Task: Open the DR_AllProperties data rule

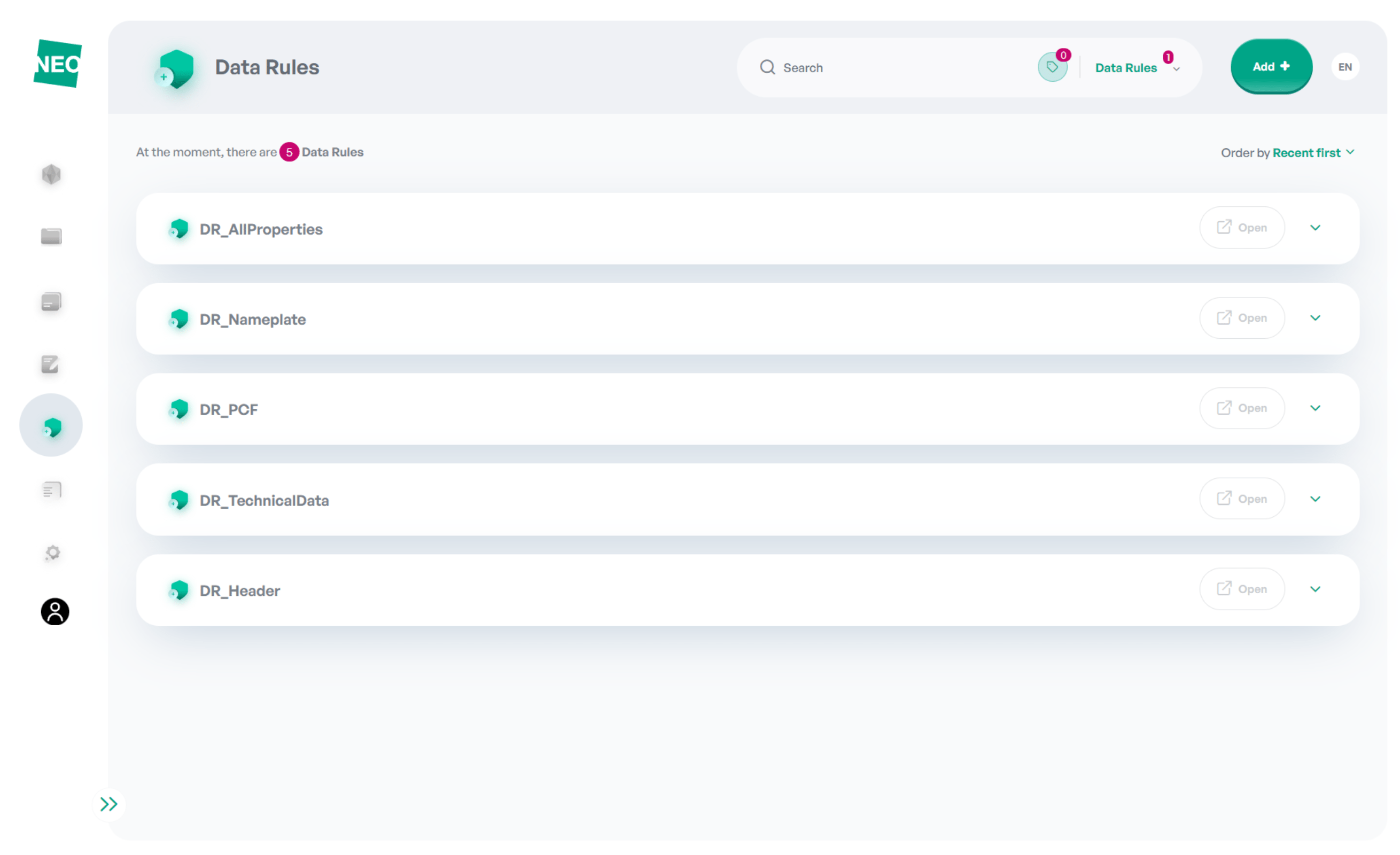Action: pos(1241,228)
